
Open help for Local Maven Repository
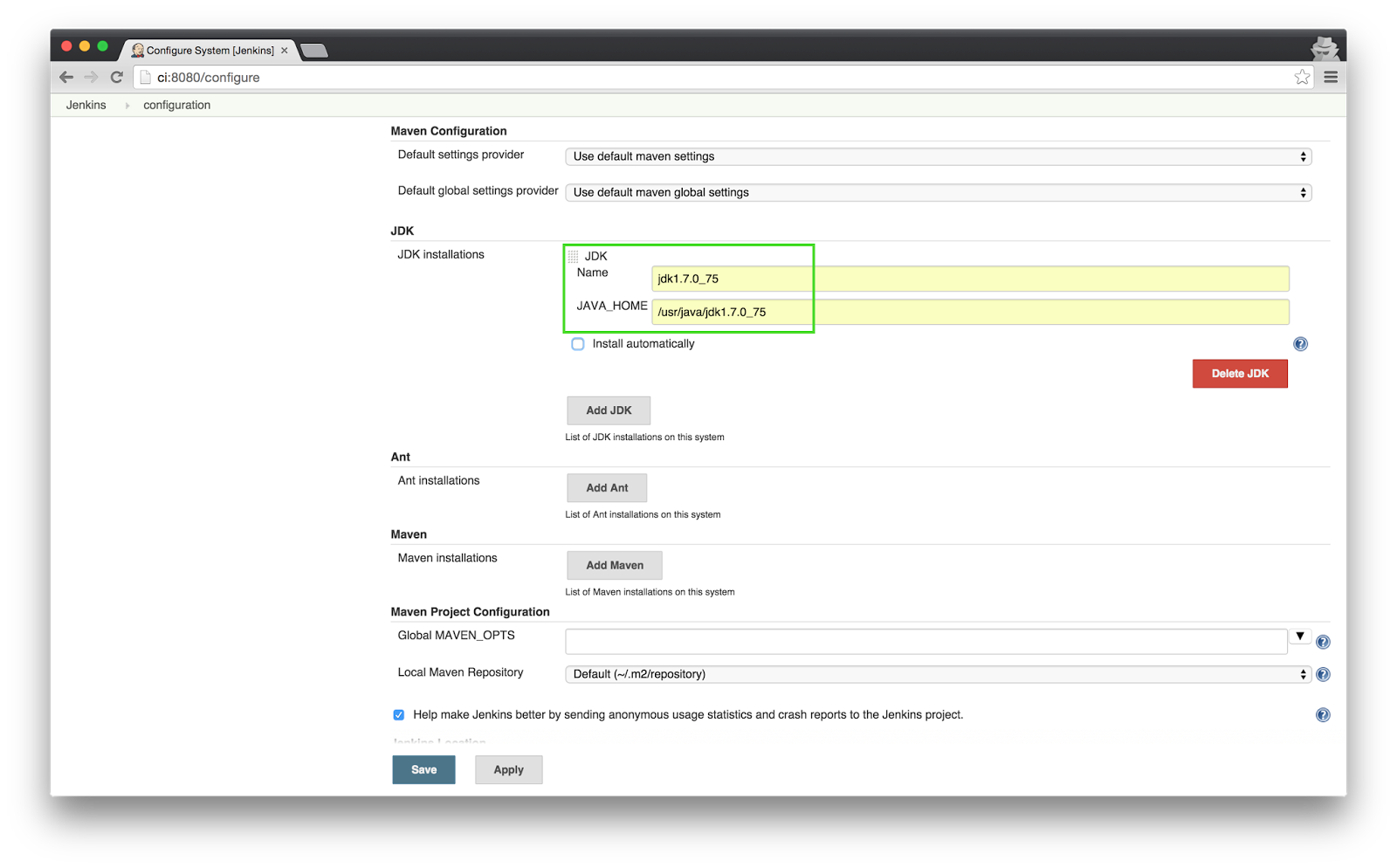[1323, 674]
